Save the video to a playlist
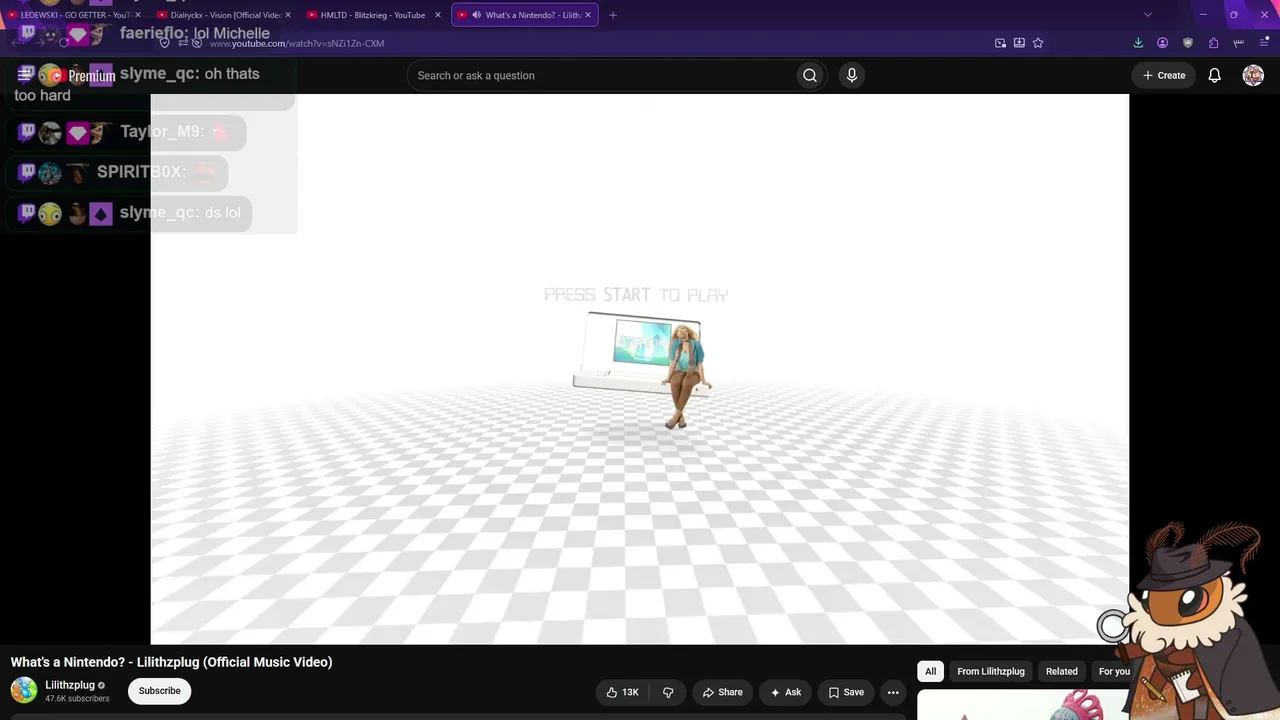1280x720 pixels. point(846,692)
